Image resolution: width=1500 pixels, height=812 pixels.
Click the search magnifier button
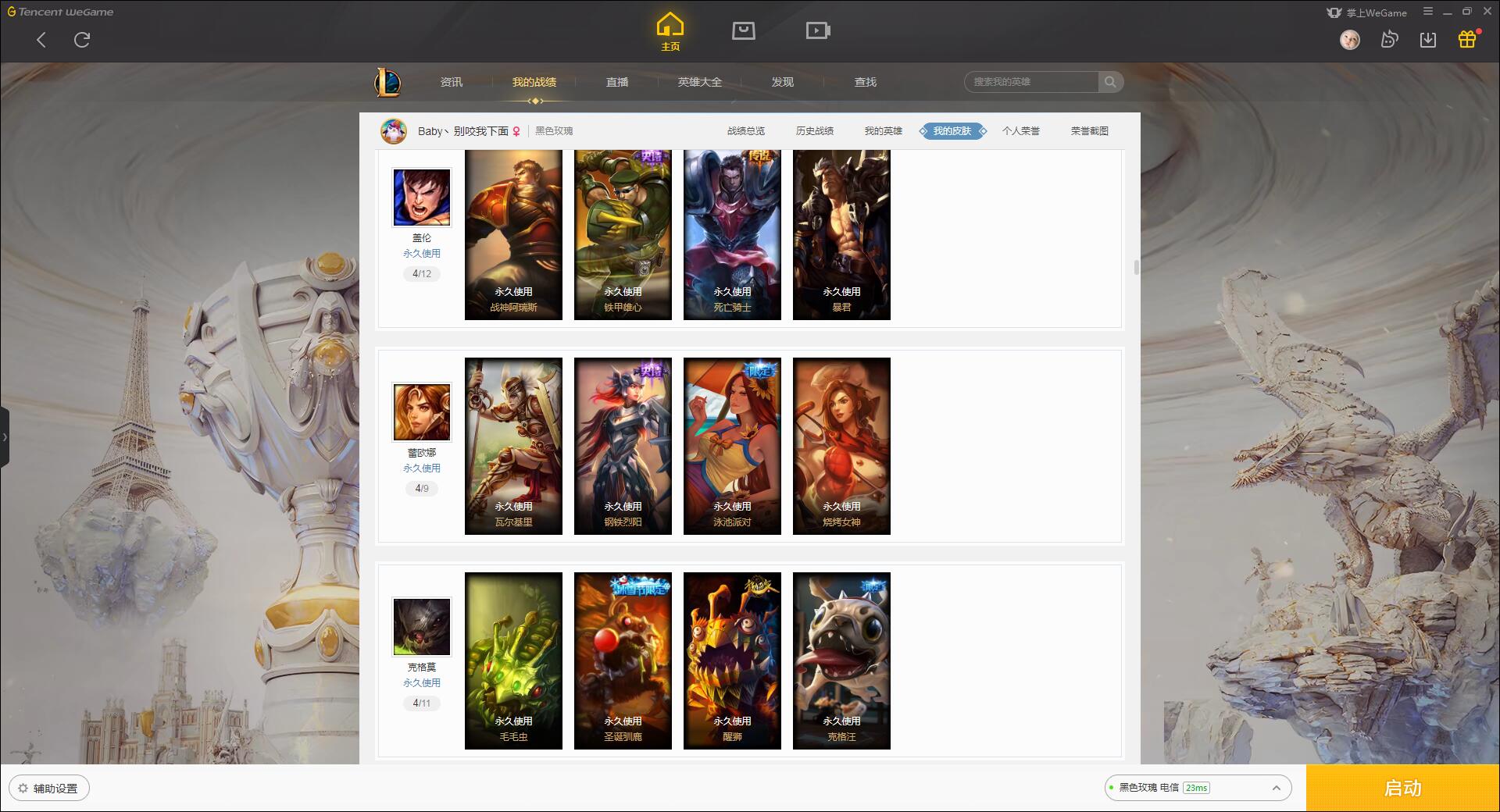(1110, 82)
